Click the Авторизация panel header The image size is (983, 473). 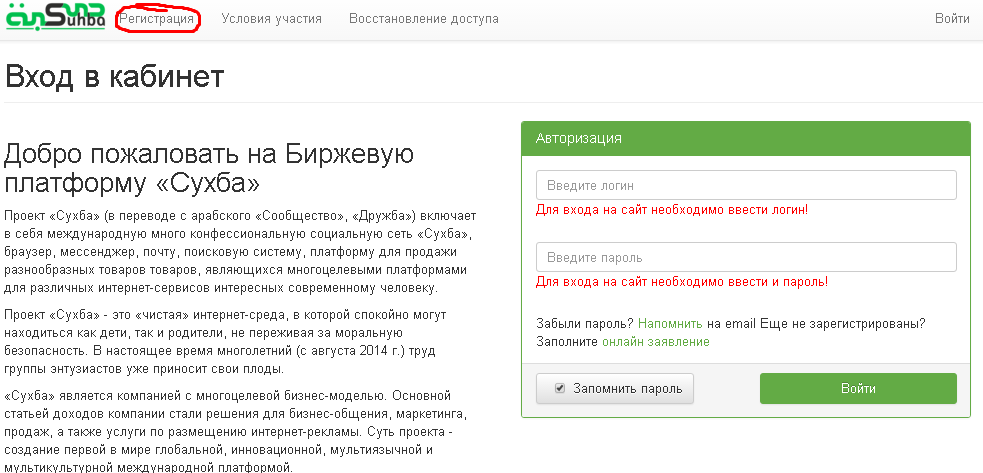tap(745, 138)
